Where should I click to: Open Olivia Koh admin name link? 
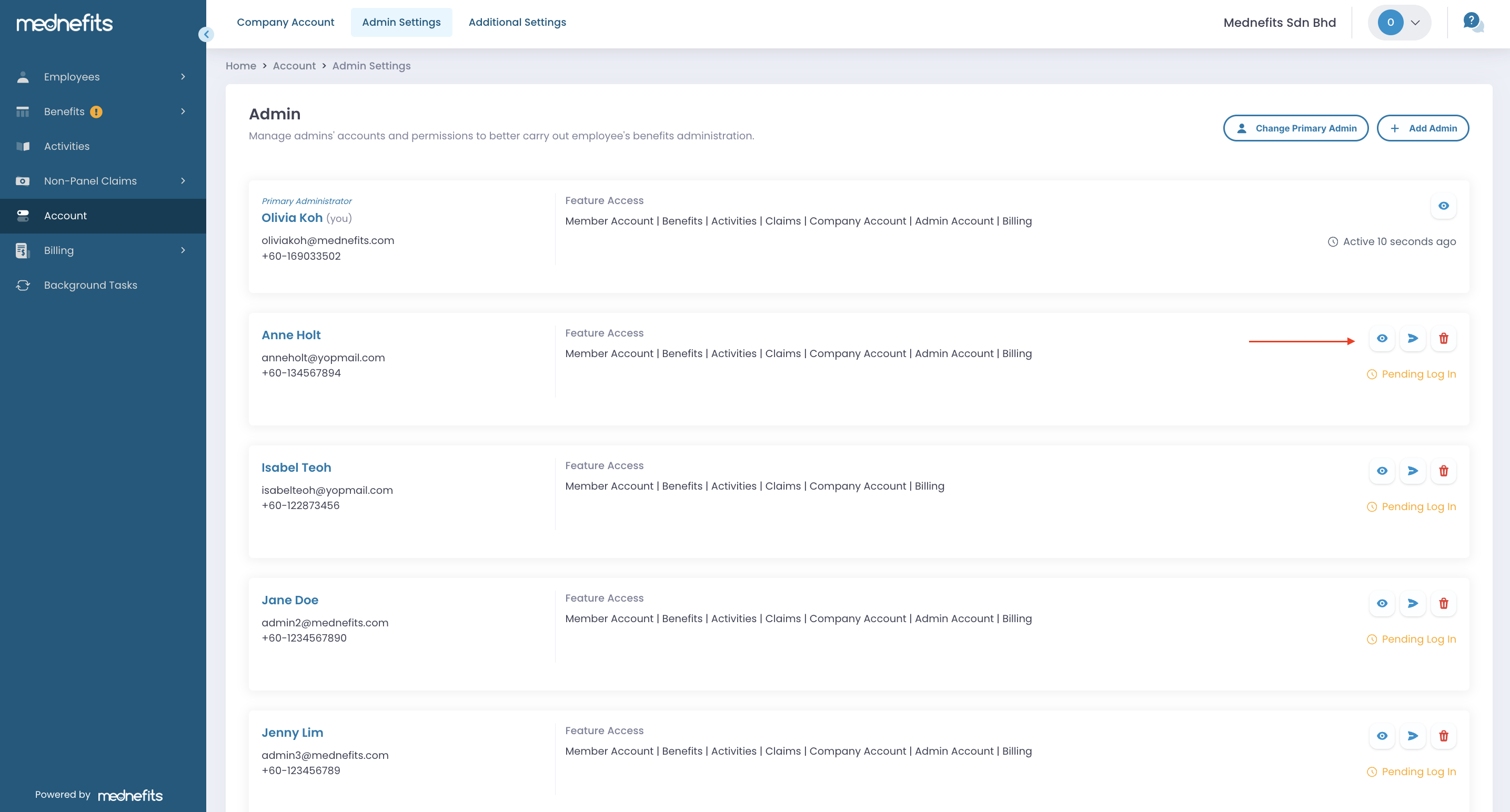292,218
